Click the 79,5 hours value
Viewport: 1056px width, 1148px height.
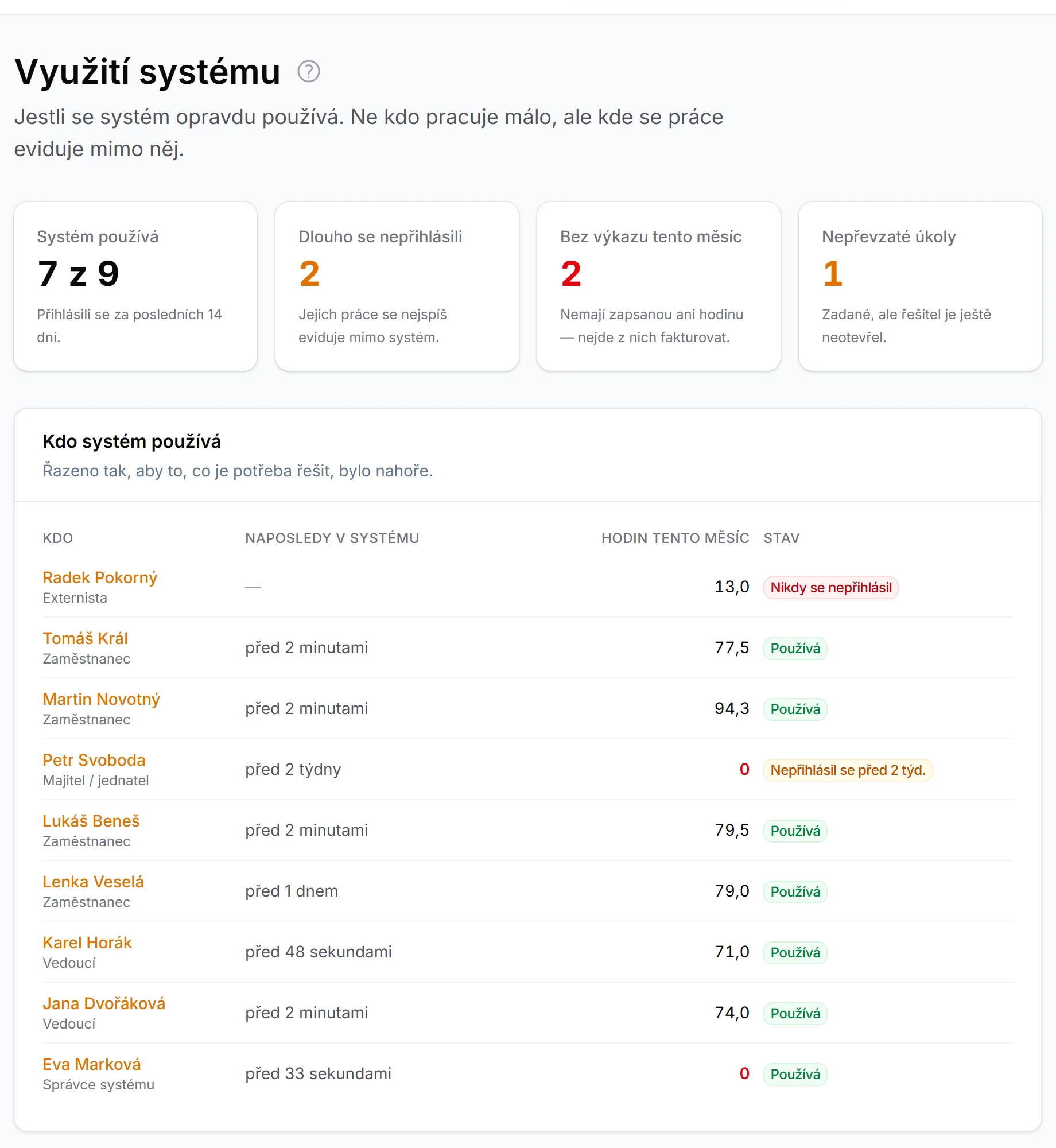tap(732, 831)
